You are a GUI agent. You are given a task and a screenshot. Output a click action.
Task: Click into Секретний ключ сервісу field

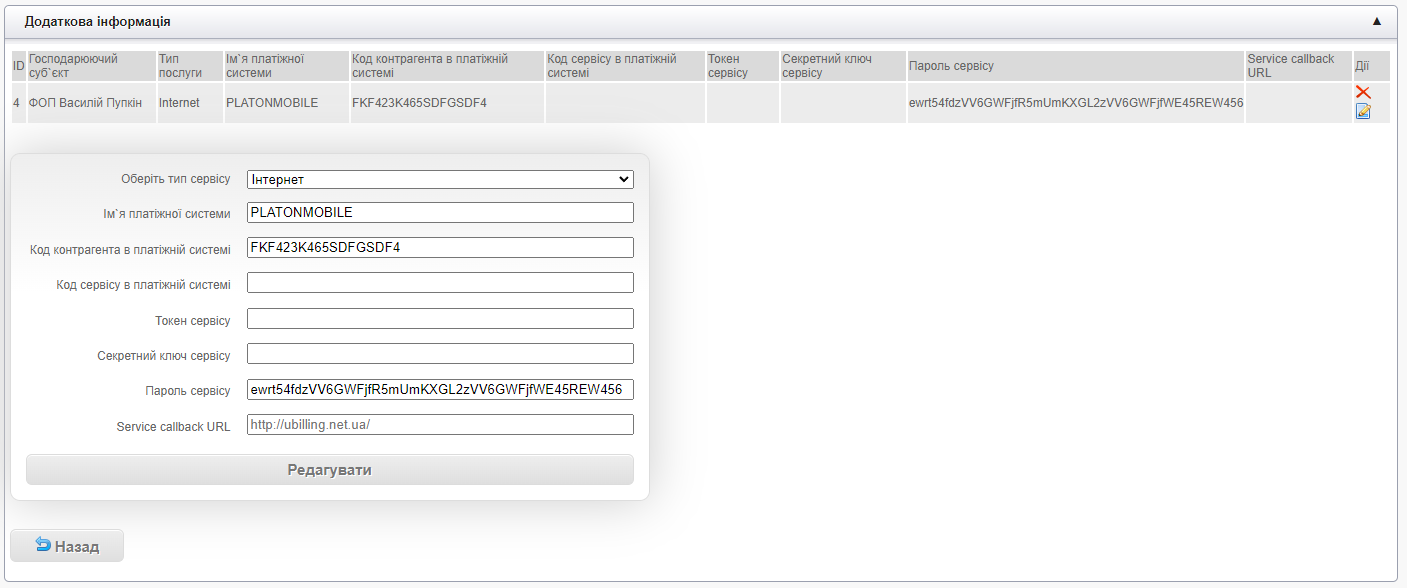pos(440,354)
